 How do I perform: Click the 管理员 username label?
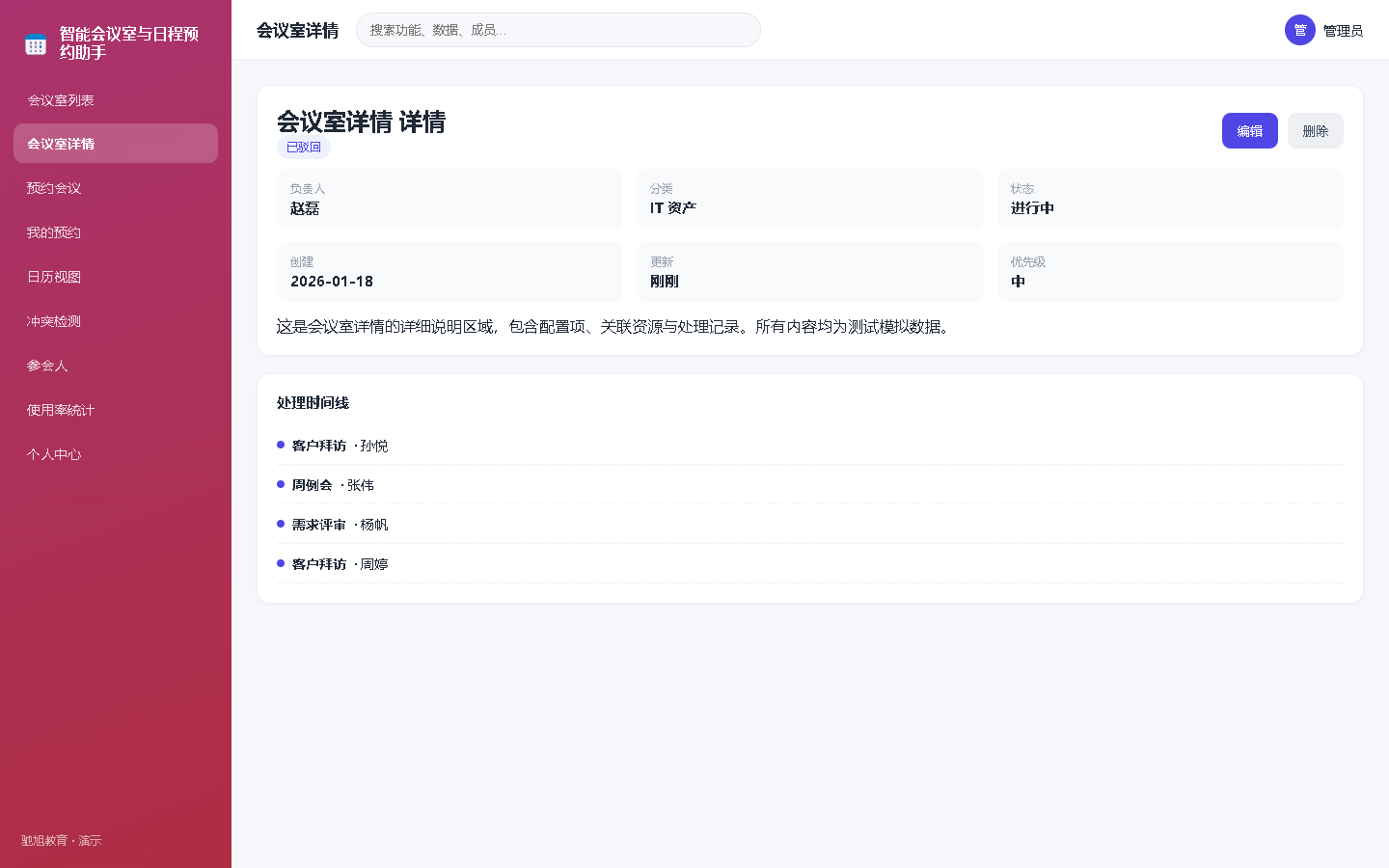pyautogui.click(x=1343, y=31)
